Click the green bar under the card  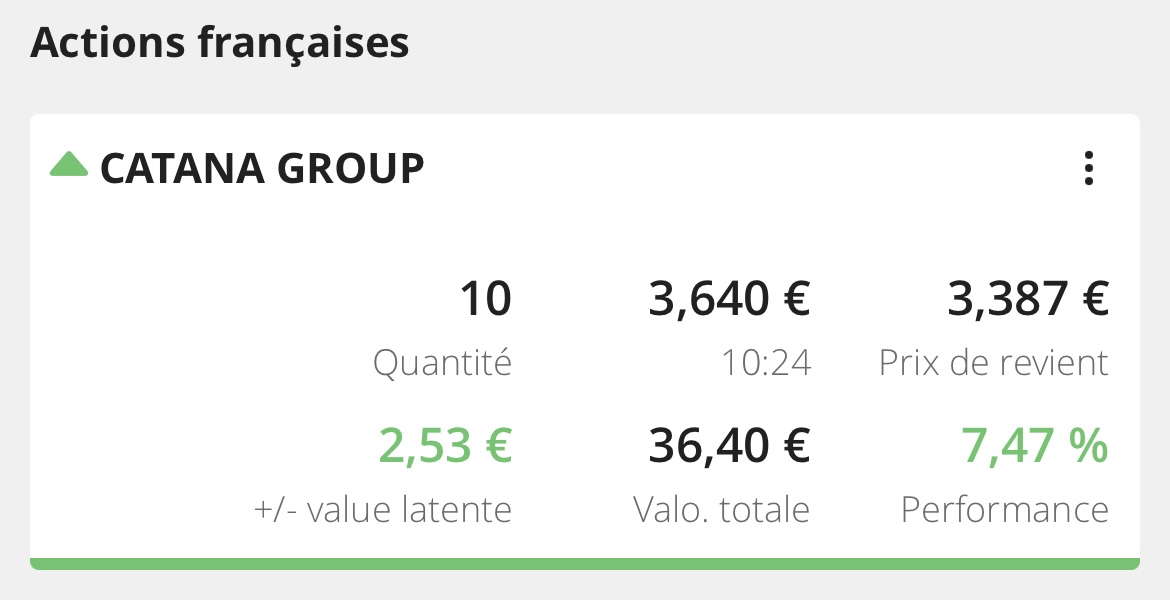585,564
